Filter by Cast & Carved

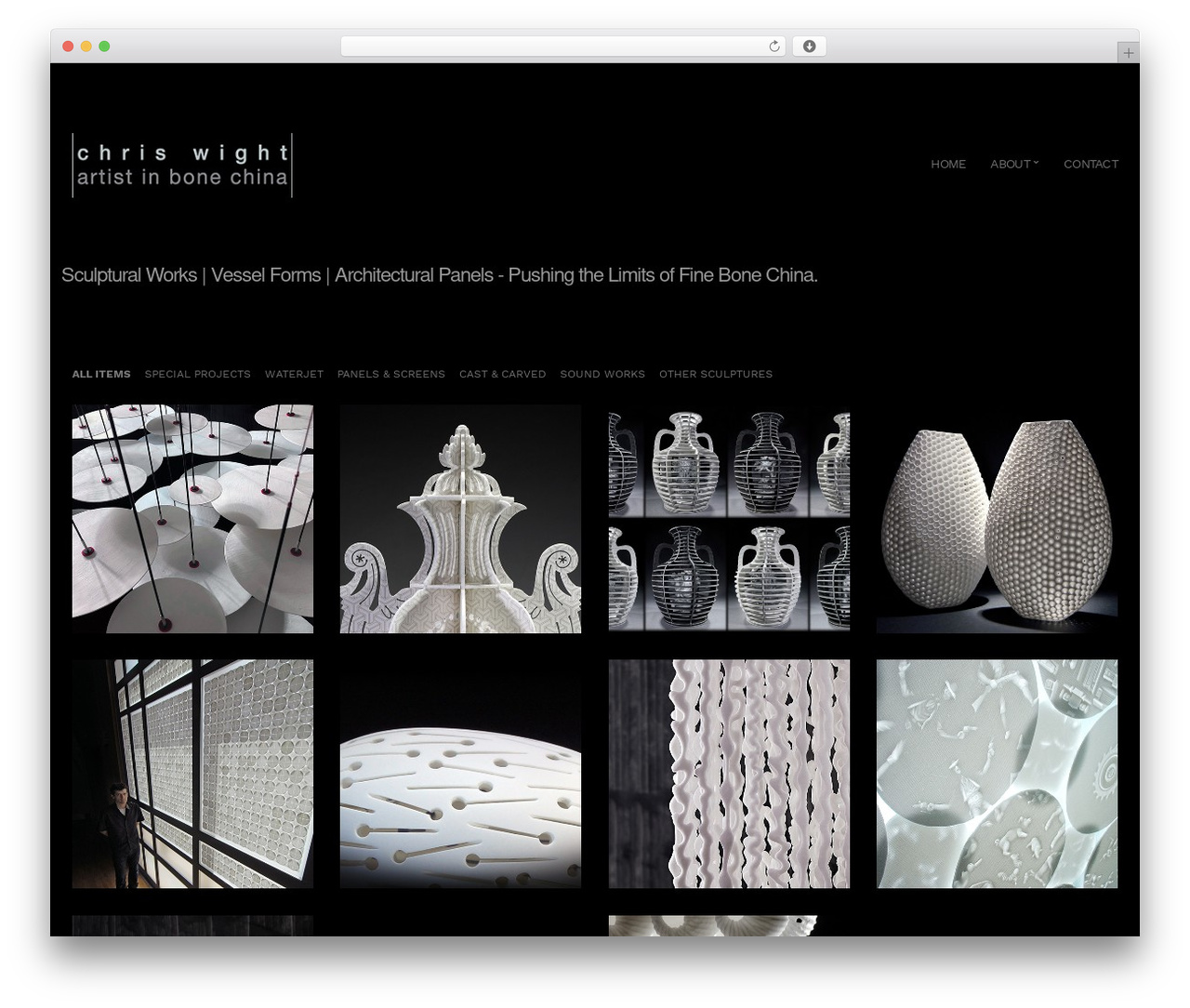pos(502,374)
